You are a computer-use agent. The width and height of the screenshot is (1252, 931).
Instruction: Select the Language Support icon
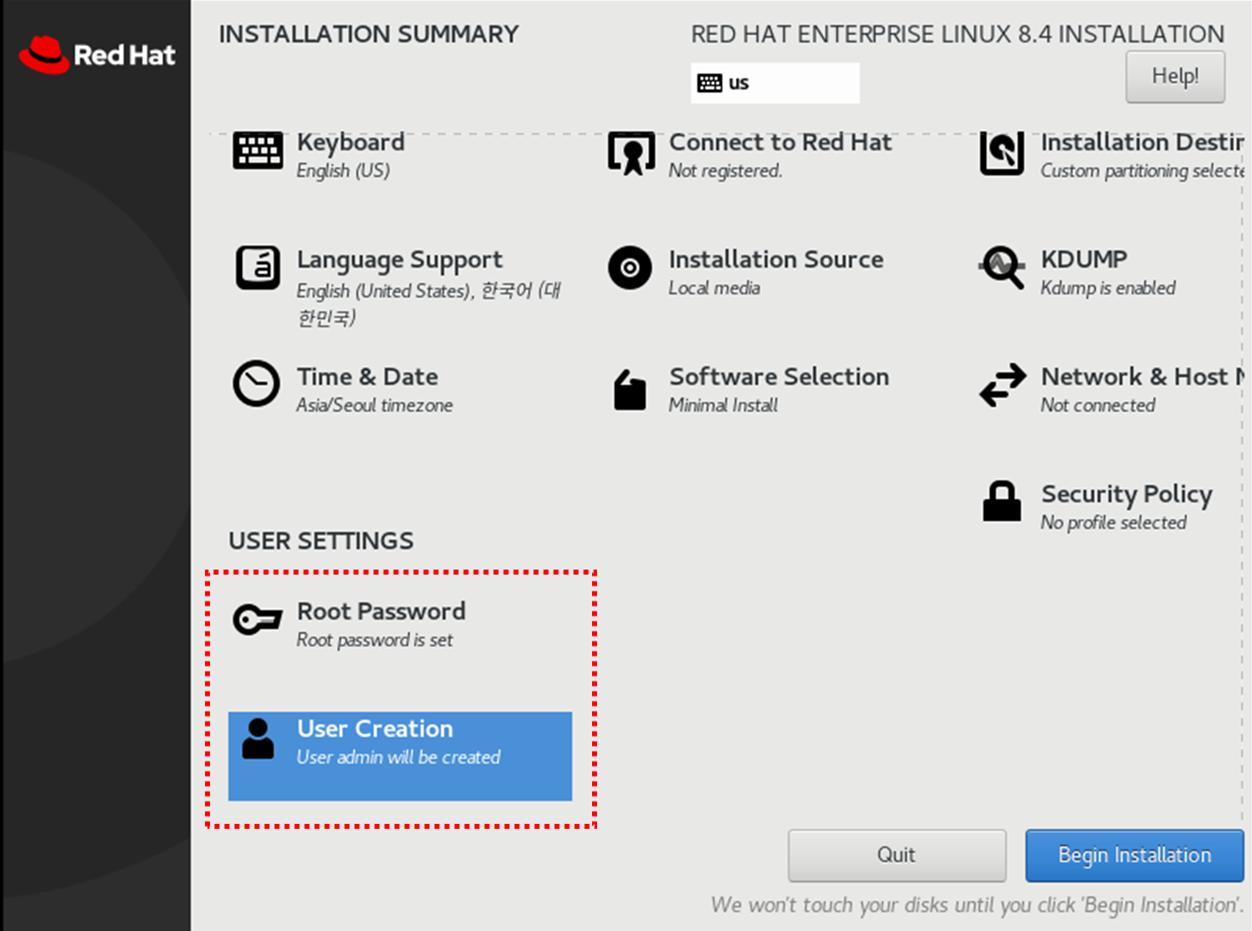257,268
